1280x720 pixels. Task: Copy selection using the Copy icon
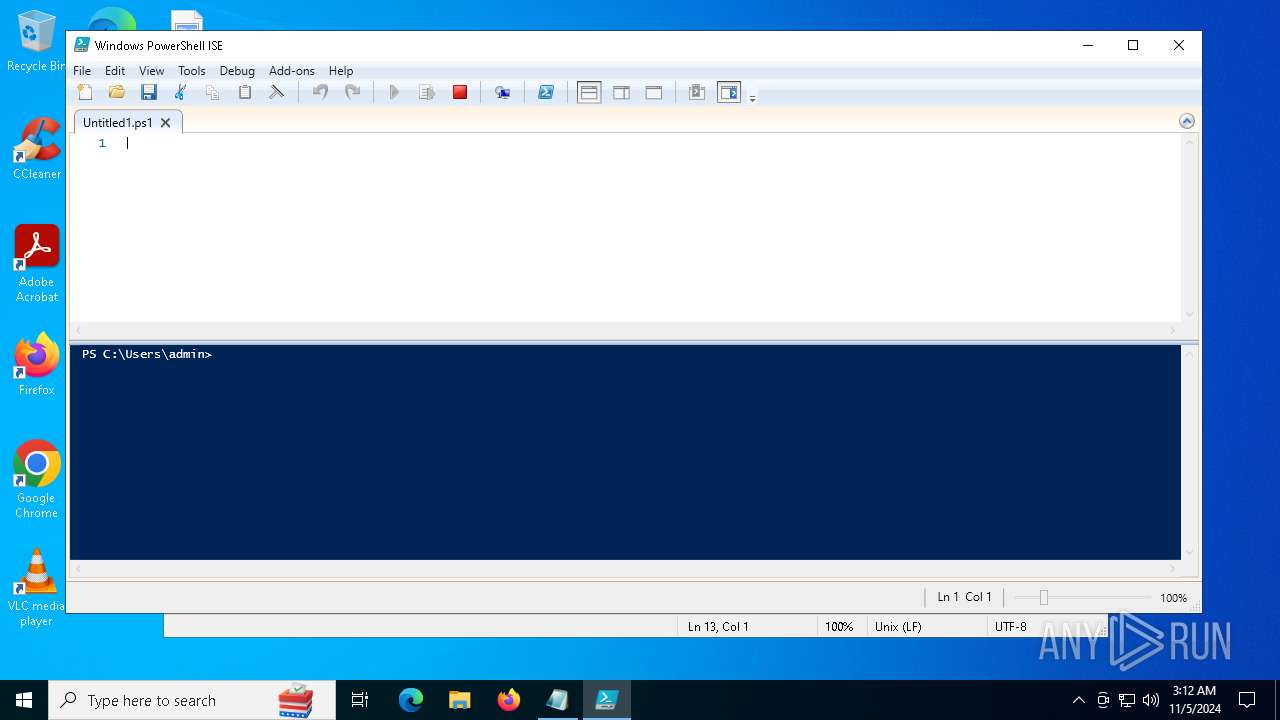[x=213, y=93]
